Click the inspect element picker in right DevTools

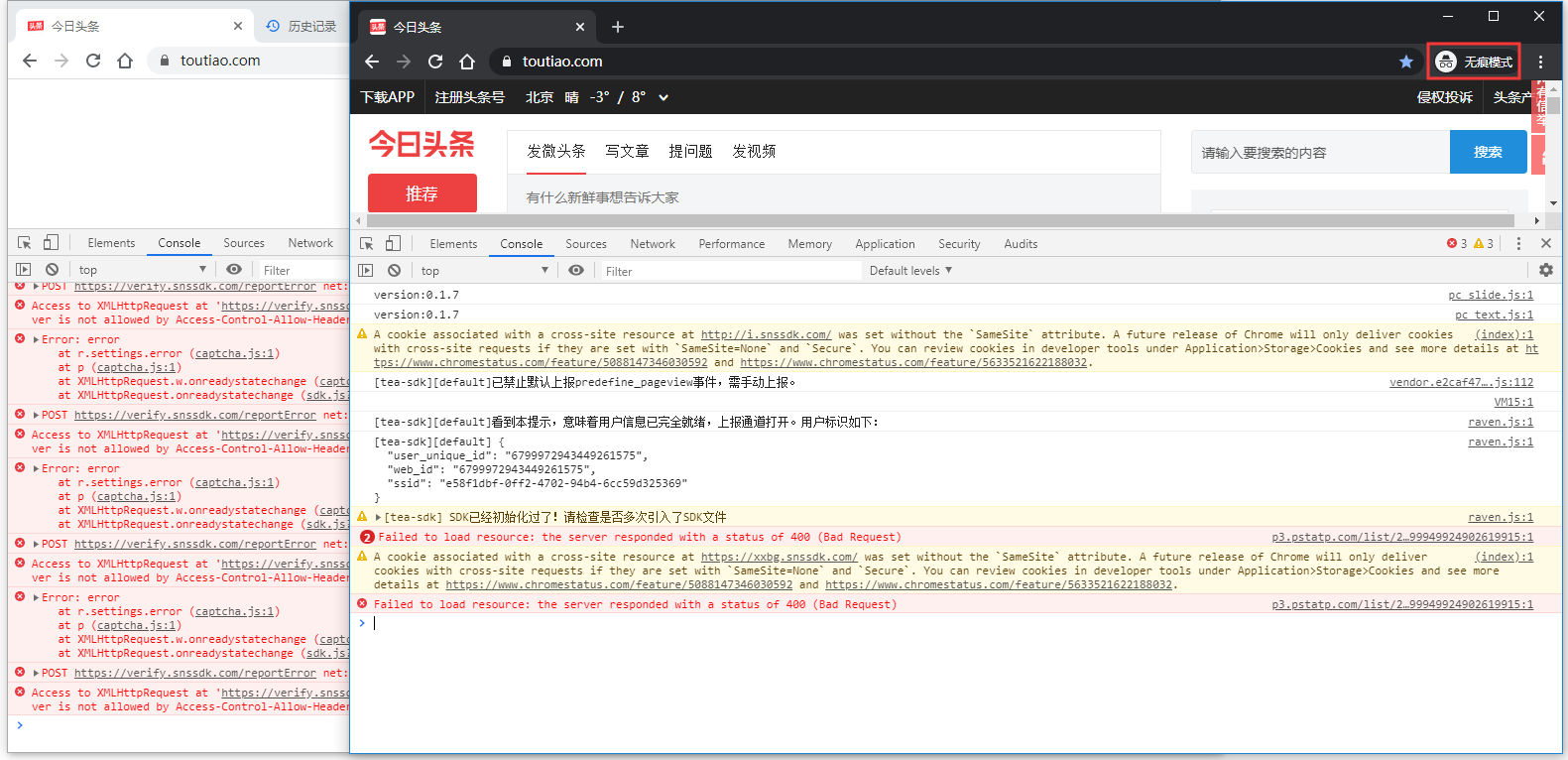367,244
